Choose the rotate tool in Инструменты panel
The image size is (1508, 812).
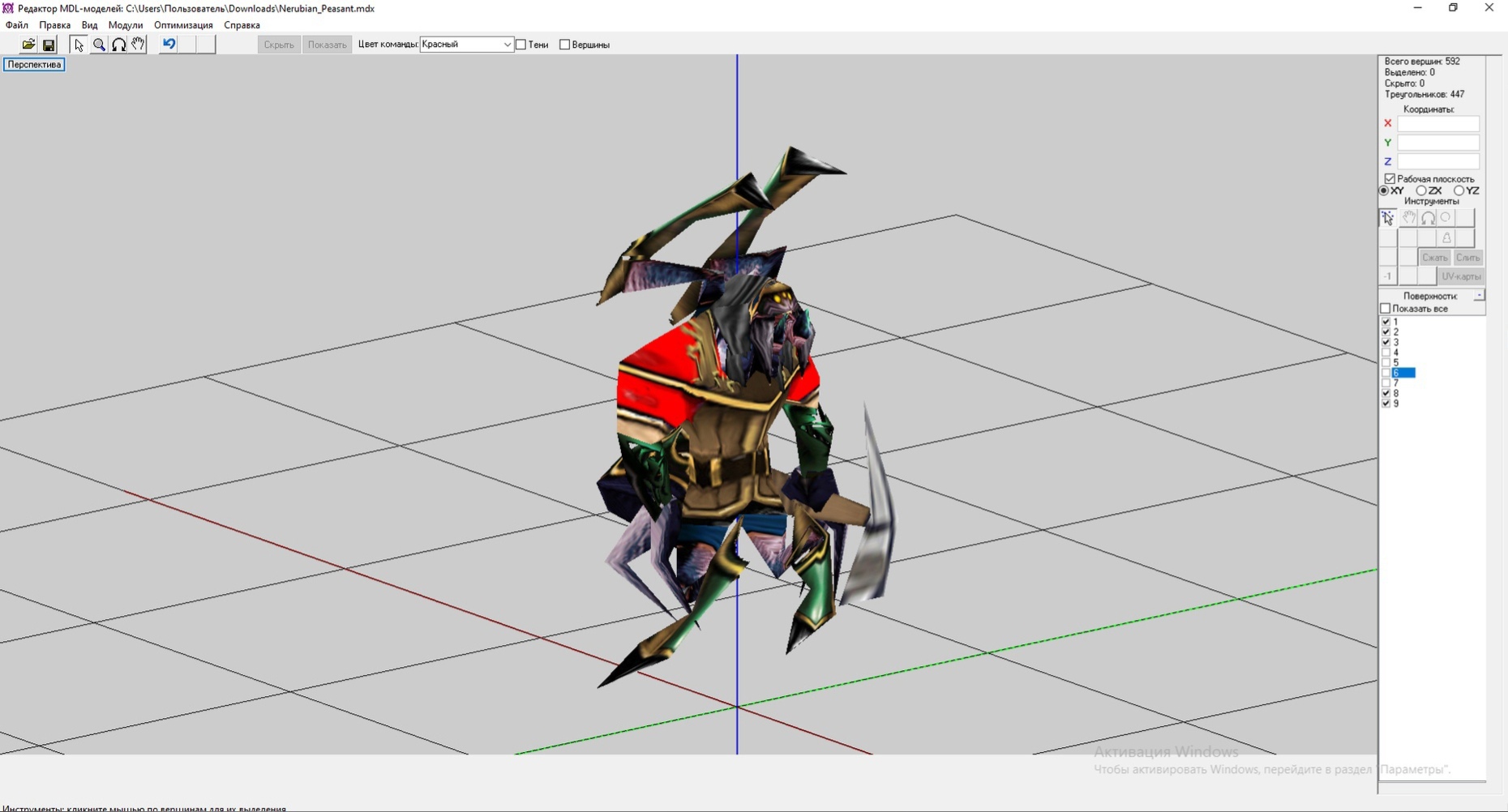coord(1428,218)
